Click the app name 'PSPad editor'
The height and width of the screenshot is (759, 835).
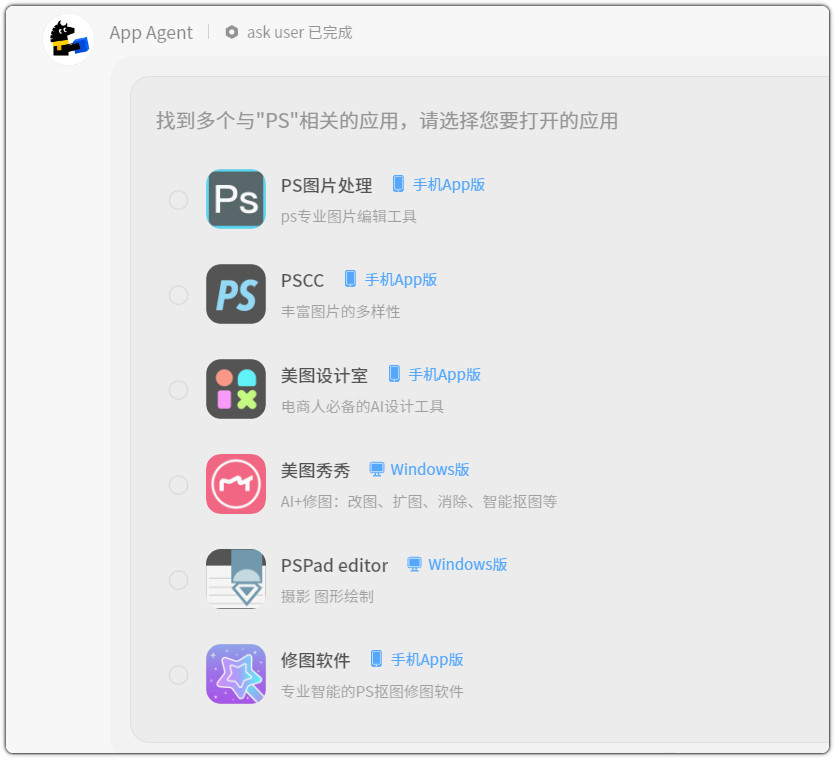point(334,565)
